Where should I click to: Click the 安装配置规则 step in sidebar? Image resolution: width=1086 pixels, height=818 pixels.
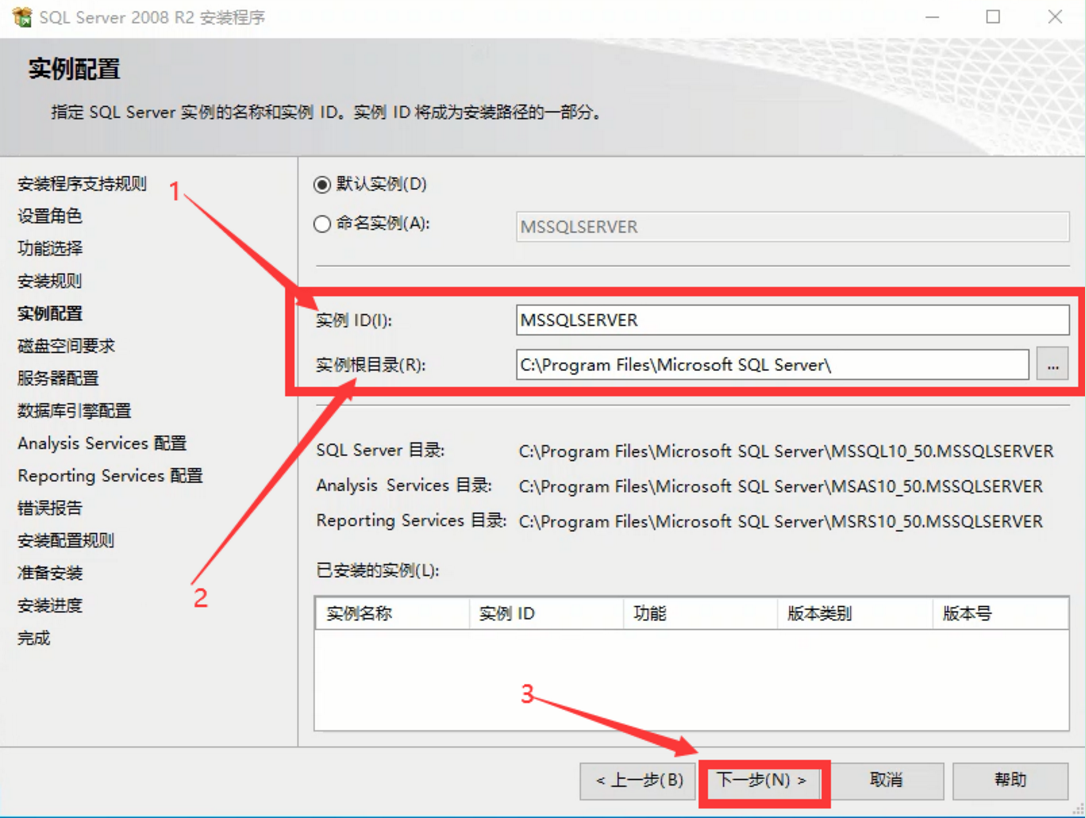tap(66, 540)
